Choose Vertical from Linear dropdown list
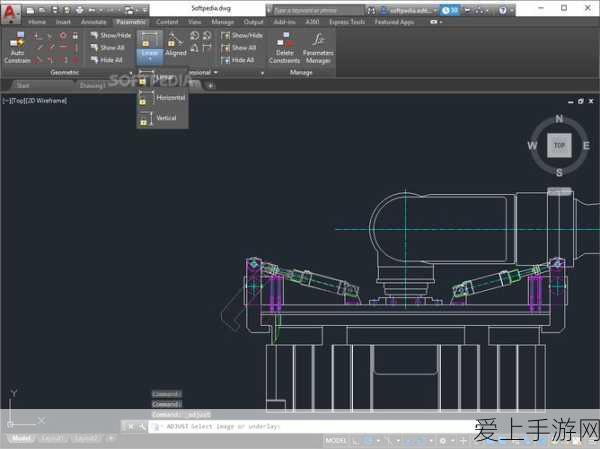600x449 pixels. click(x=162, y=118)
